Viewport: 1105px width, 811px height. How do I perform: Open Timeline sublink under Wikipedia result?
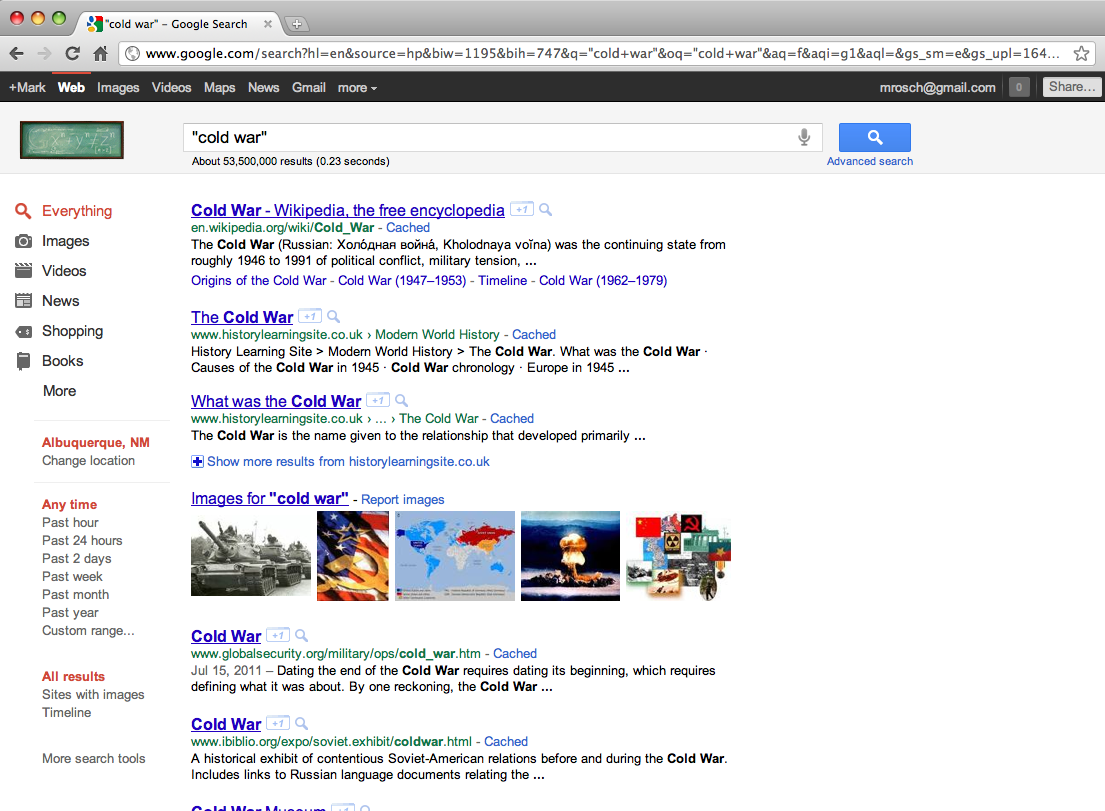click(502, 280)
